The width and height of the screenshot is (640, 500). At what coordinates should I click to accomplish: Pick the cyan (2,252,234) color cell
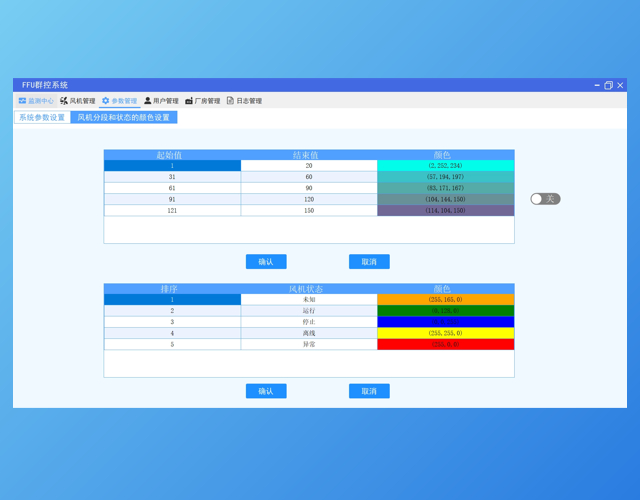click(445, 166)
